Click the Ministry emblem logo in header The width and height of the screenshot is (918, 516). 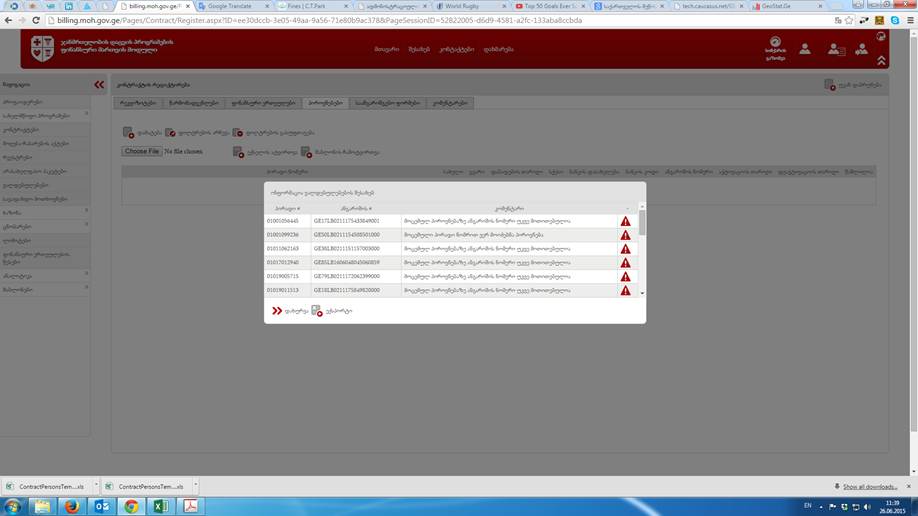click(x=42, y=48)
